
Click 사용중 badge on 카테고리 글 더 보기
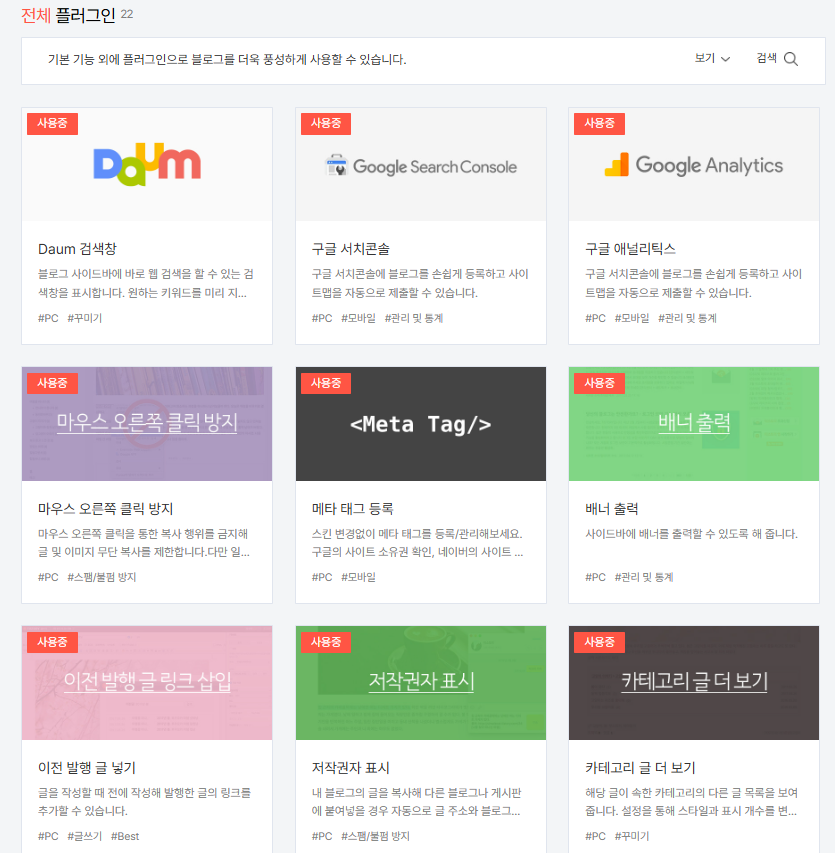click(599, 642)
